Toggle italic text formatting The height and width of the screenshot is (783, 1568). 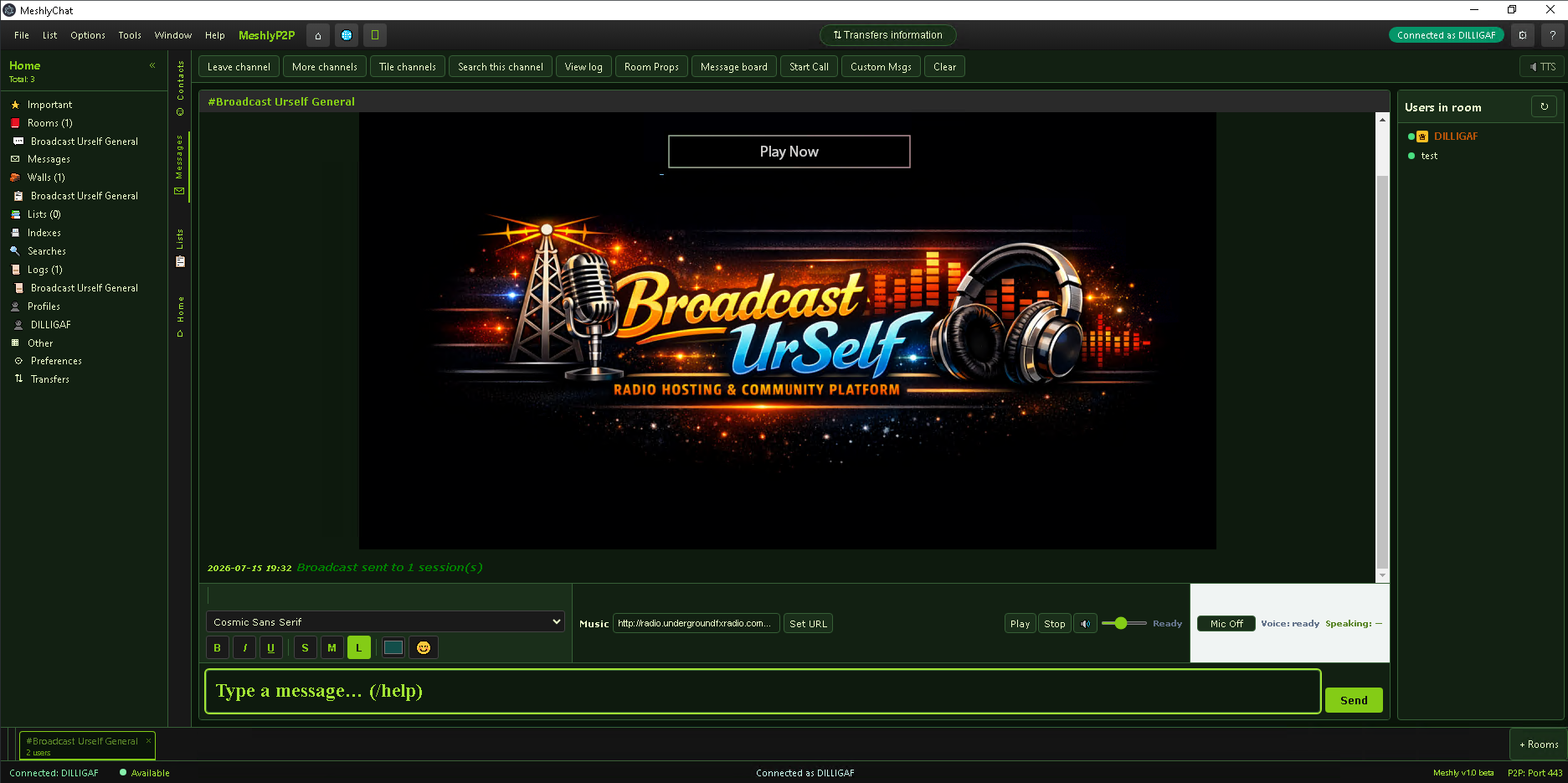(x=244, y=647)
